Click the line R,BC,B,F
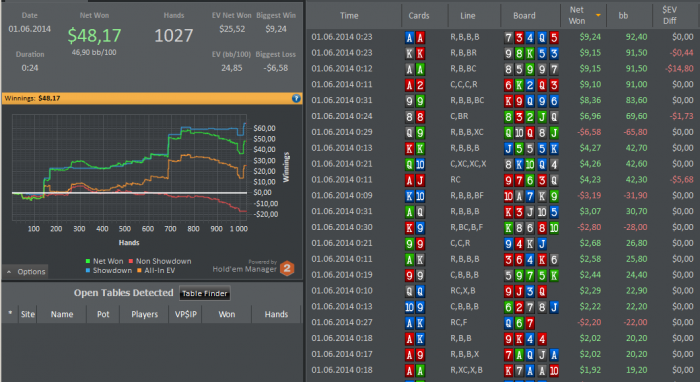 (x=467, y=227)
